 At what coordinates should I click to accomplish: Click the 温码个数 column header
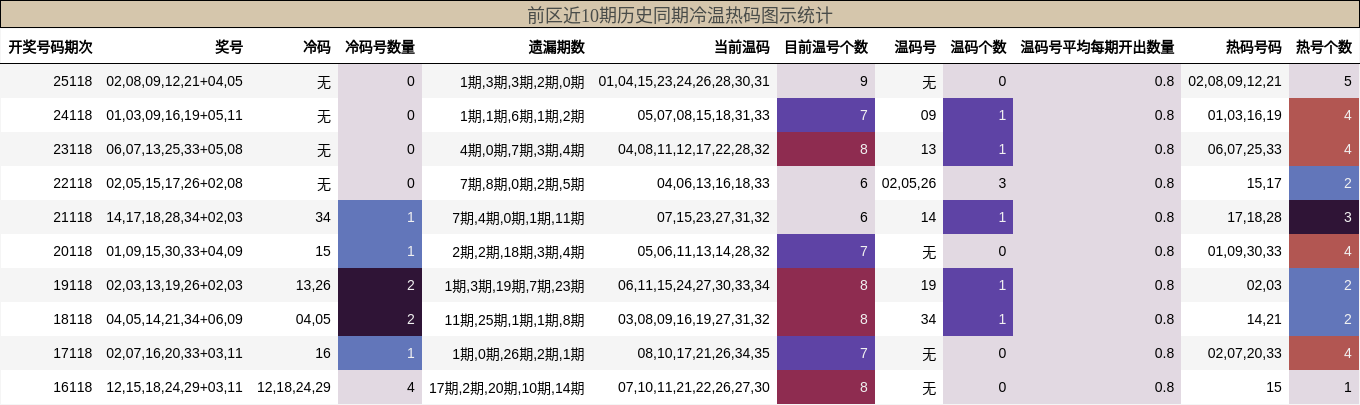coord(978,47)
